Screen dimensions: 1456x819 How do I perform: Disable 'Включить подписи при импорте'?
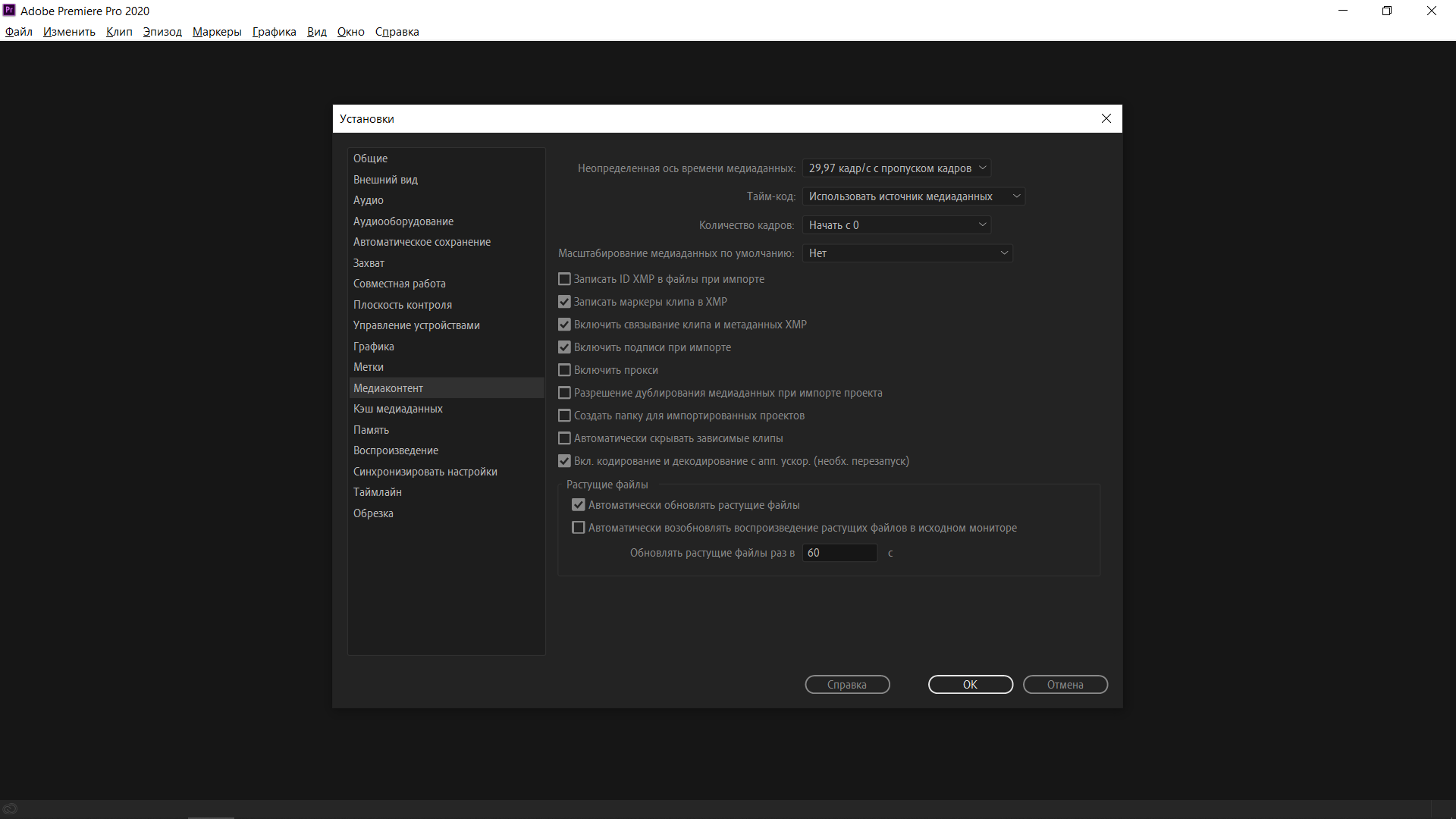(564, 347)
